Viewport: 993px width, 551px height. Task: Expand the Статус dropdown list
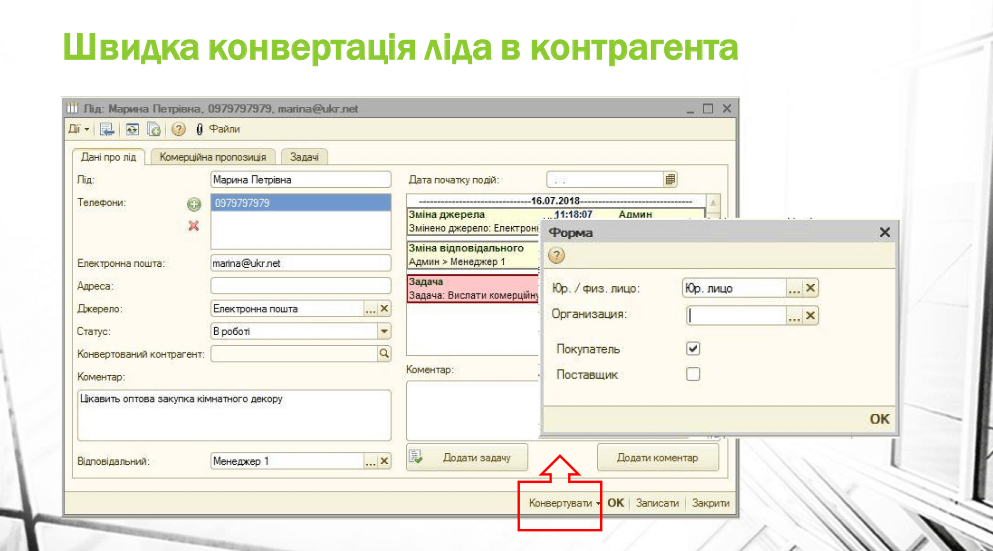click(384, 331)
